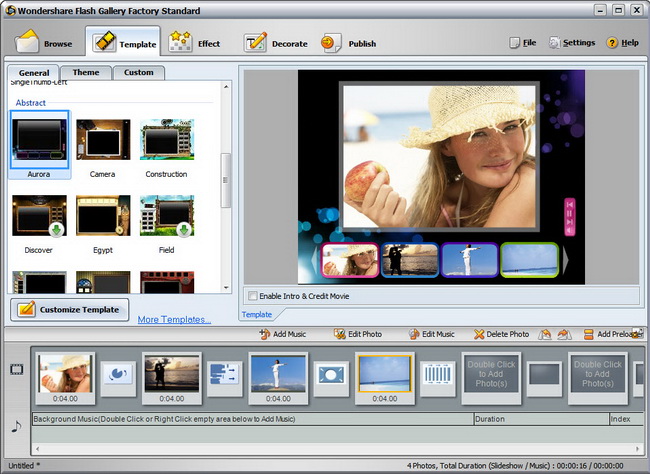Select the Egypt template thumbnail
The height and width of the screenshot is (474, 650).
(x=102, y=217)
